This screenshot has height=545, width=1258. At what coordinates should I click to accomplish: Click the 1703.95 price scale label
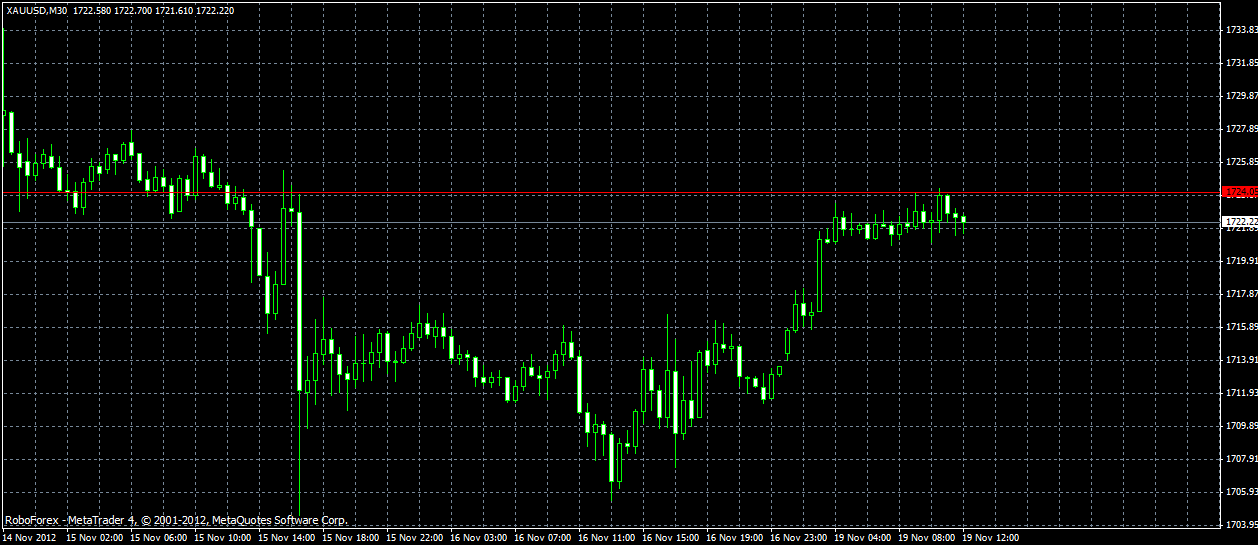(1241, 525)
